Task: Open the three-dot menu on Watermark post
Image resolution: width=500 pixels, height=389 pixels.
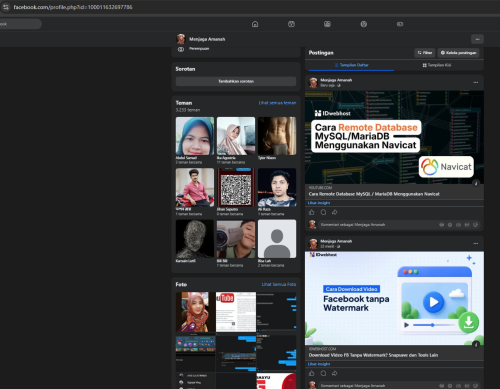Action: click(476, 244)
